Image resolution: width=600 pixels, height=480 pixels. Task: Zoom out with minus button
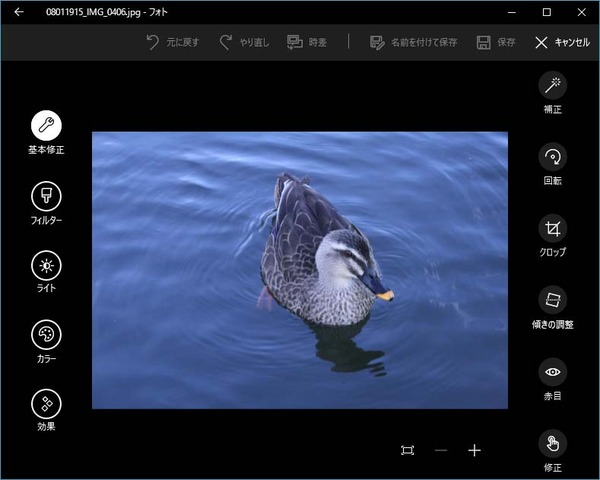[x=441, y=451]
